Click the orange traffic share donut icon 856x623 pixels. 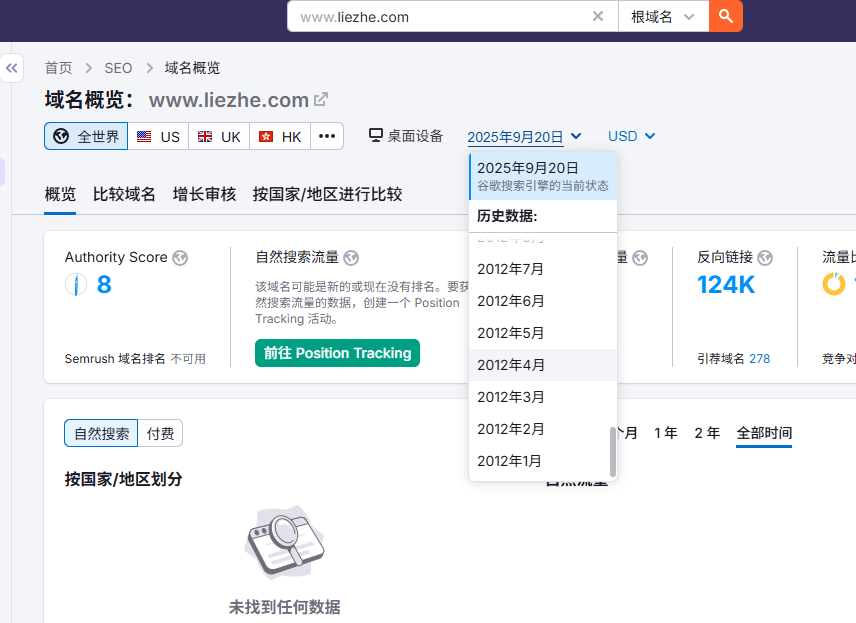[834, 284]
